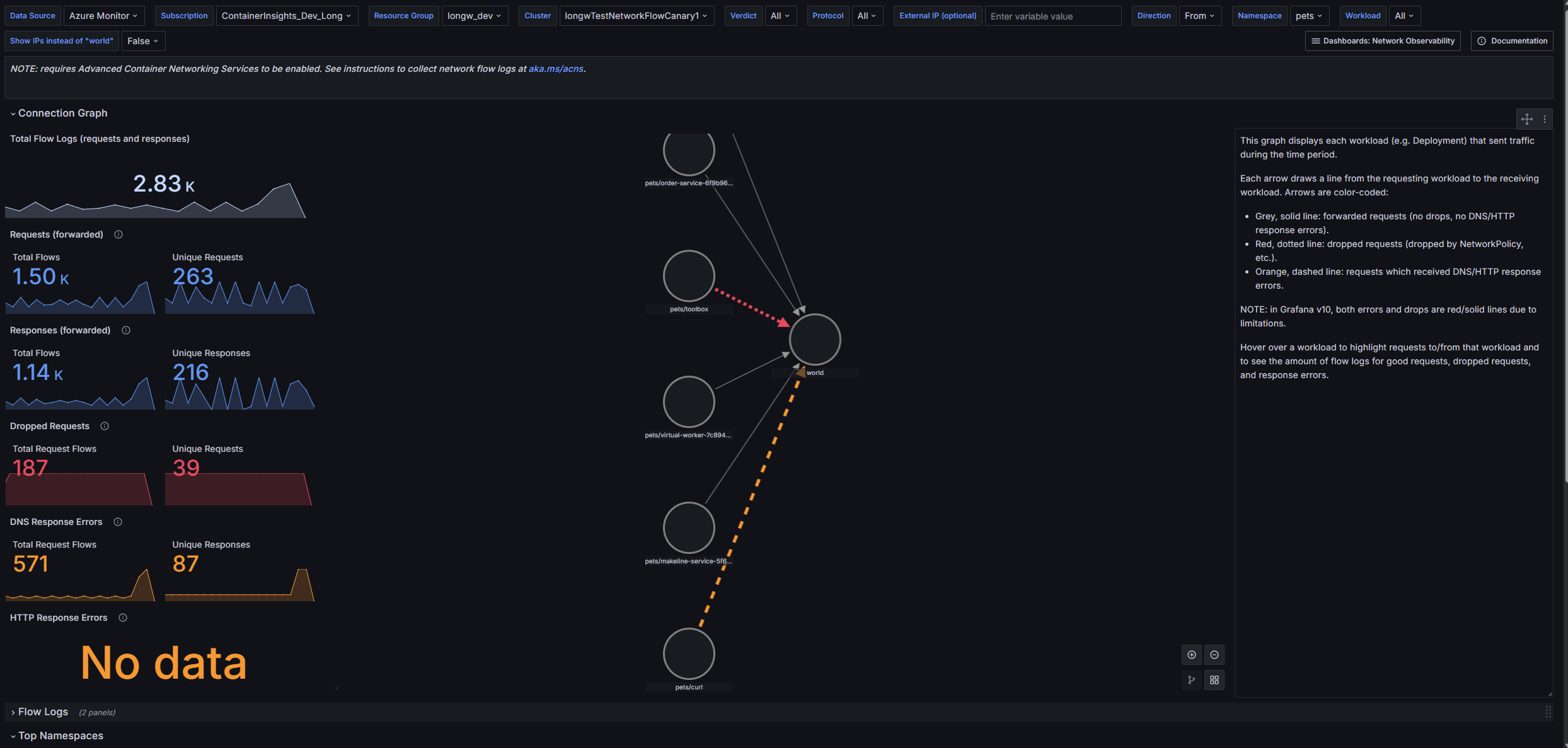1568x748 pixels.
Task: Click info icon beside Dropped Requests
Action: coord(105,426)
